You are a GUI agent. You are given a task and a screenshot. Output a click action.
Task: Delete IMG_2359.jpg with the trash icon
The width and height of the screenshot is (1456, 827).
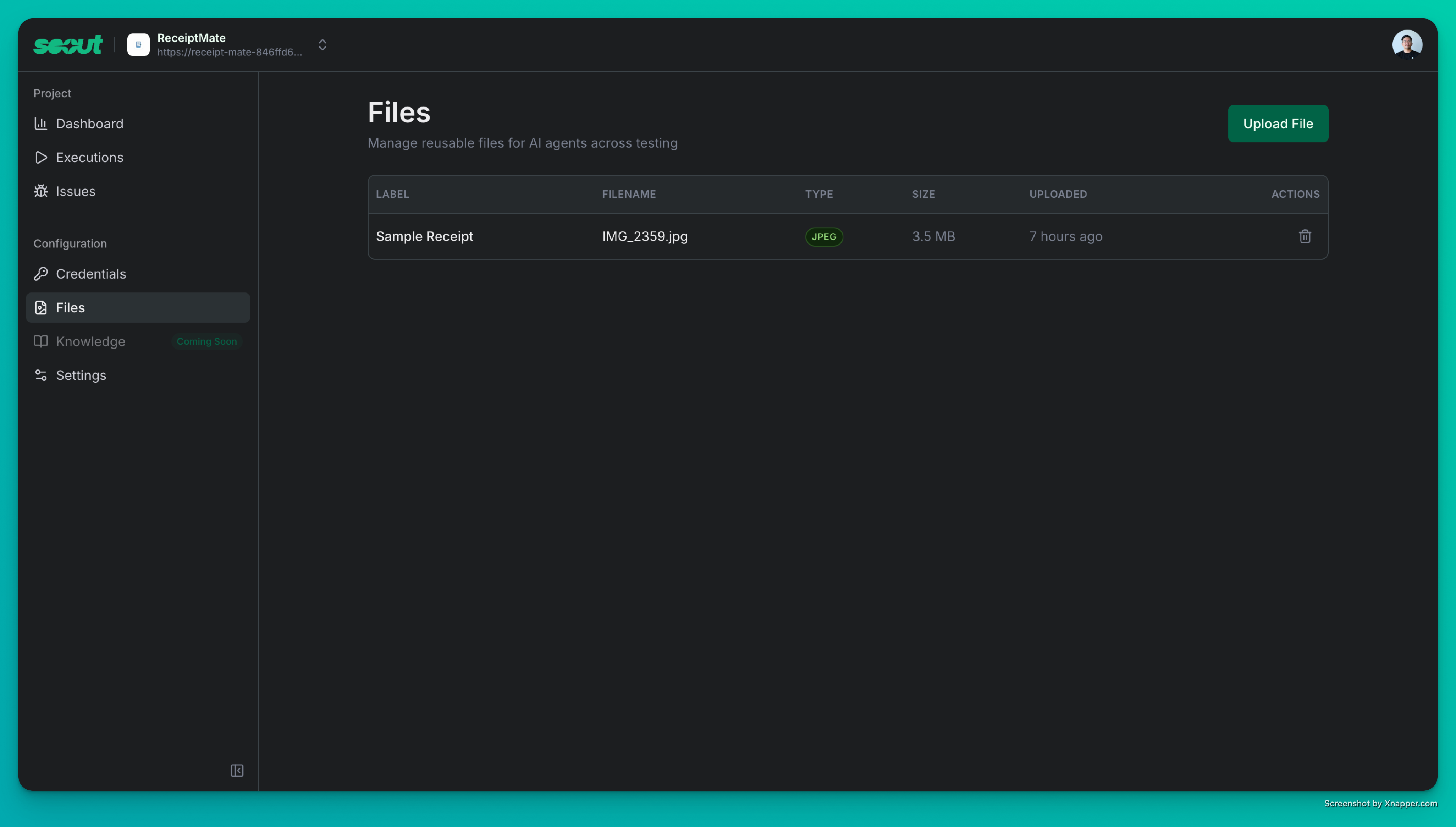point(1305,236)
